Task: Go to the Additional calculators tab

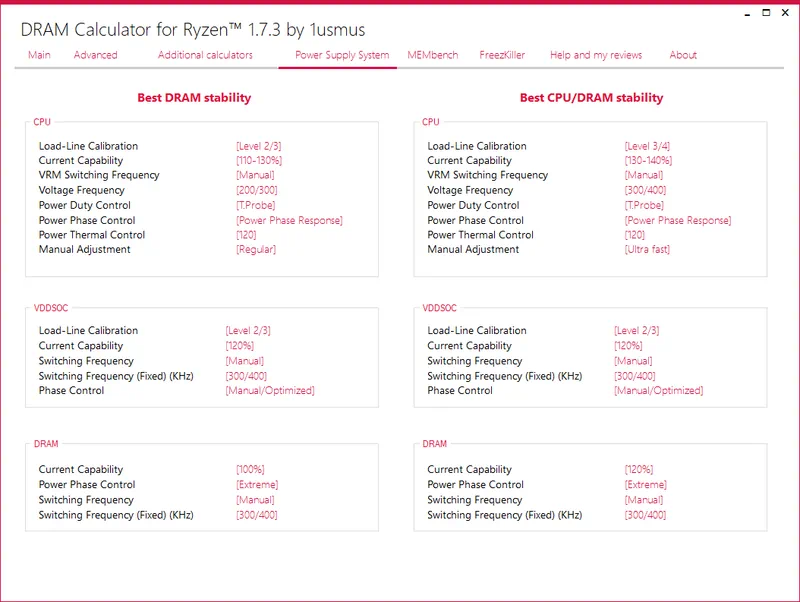Action: (205, 55)
